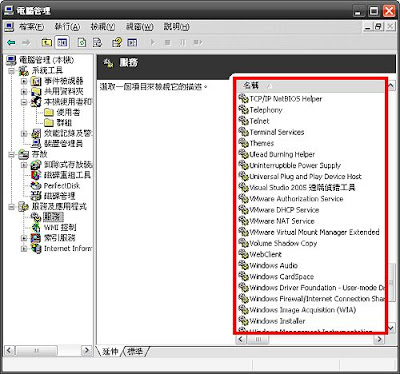Image resolution: width=400 pixels, height=374 pixels.
Task: Open the Help toolbar icon
Action: [x=117, y=42]
